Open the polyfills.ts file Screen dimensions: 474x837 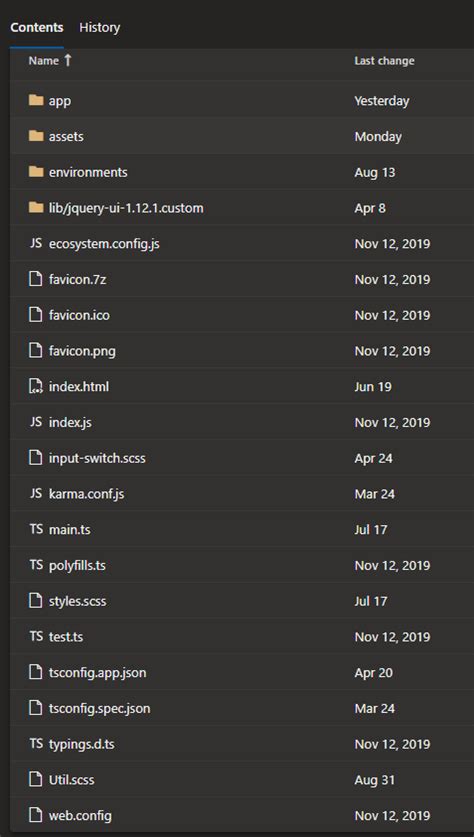(x=77, y=565)
